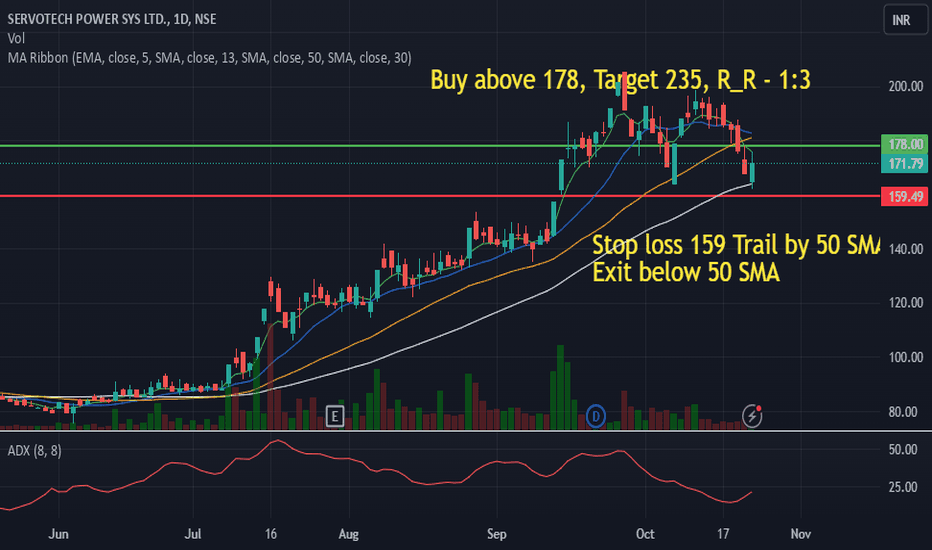Click the lightning bolt news event icon

point(752,416)
